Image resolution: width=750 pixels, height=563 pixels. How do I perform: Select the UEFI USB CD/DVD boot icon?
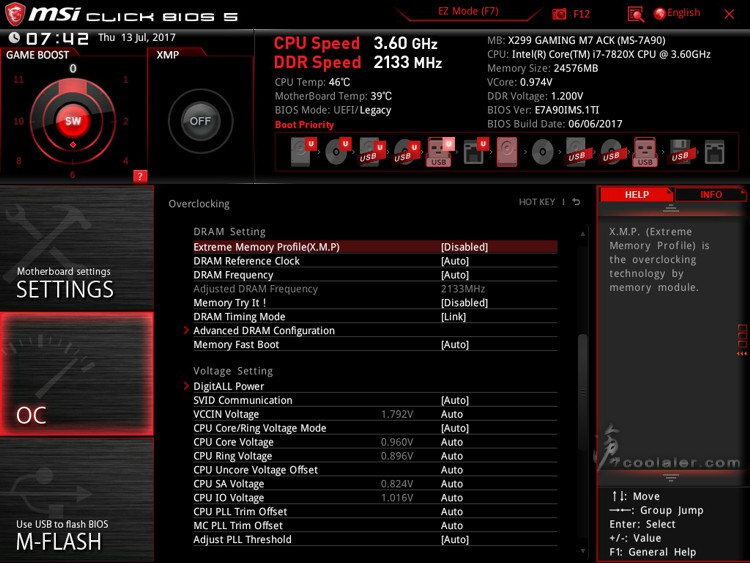pos(407,152)
